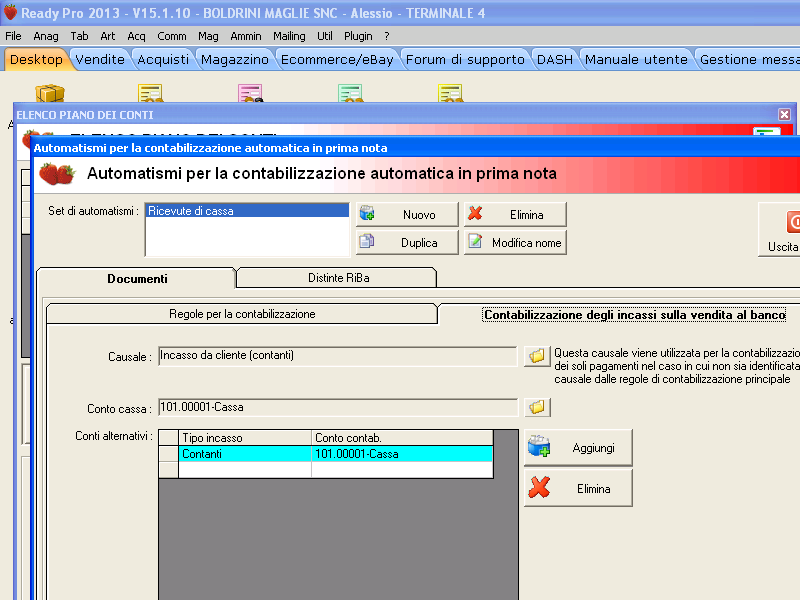
Task: Click the Modifica nome button
Action: coord(515,242)
